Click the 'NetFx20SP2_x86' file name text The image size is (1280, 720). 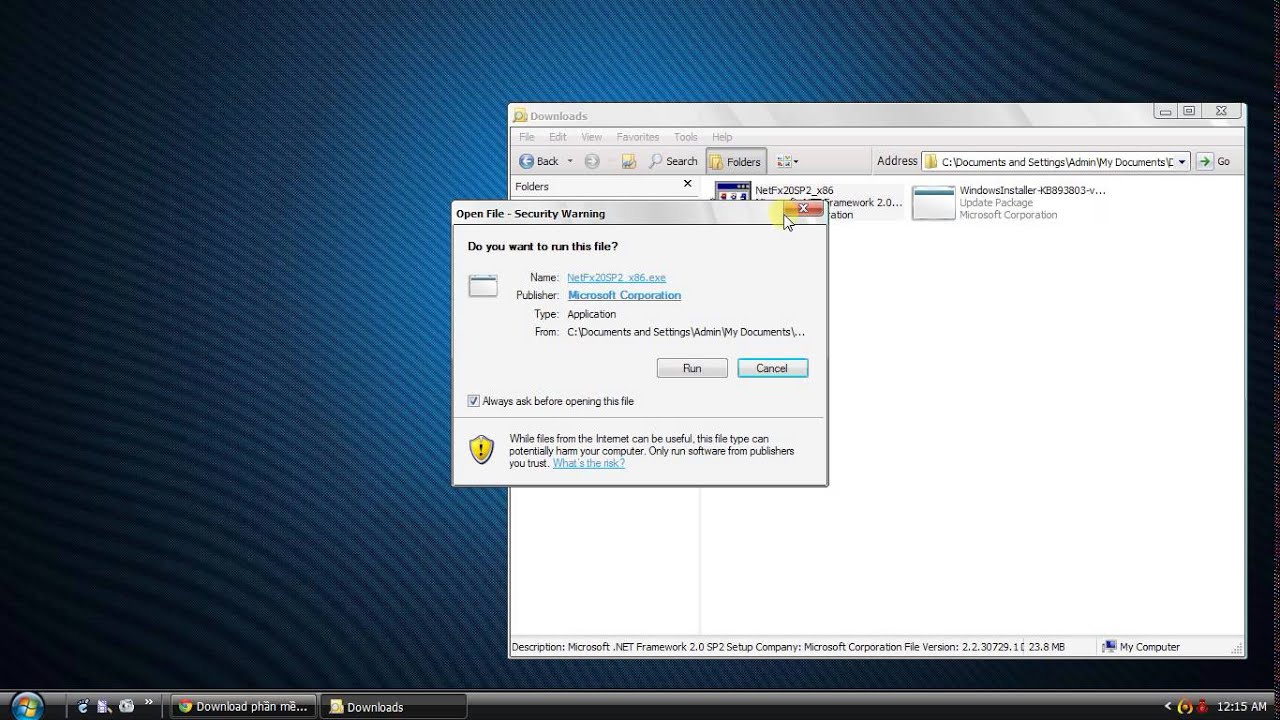794,190
